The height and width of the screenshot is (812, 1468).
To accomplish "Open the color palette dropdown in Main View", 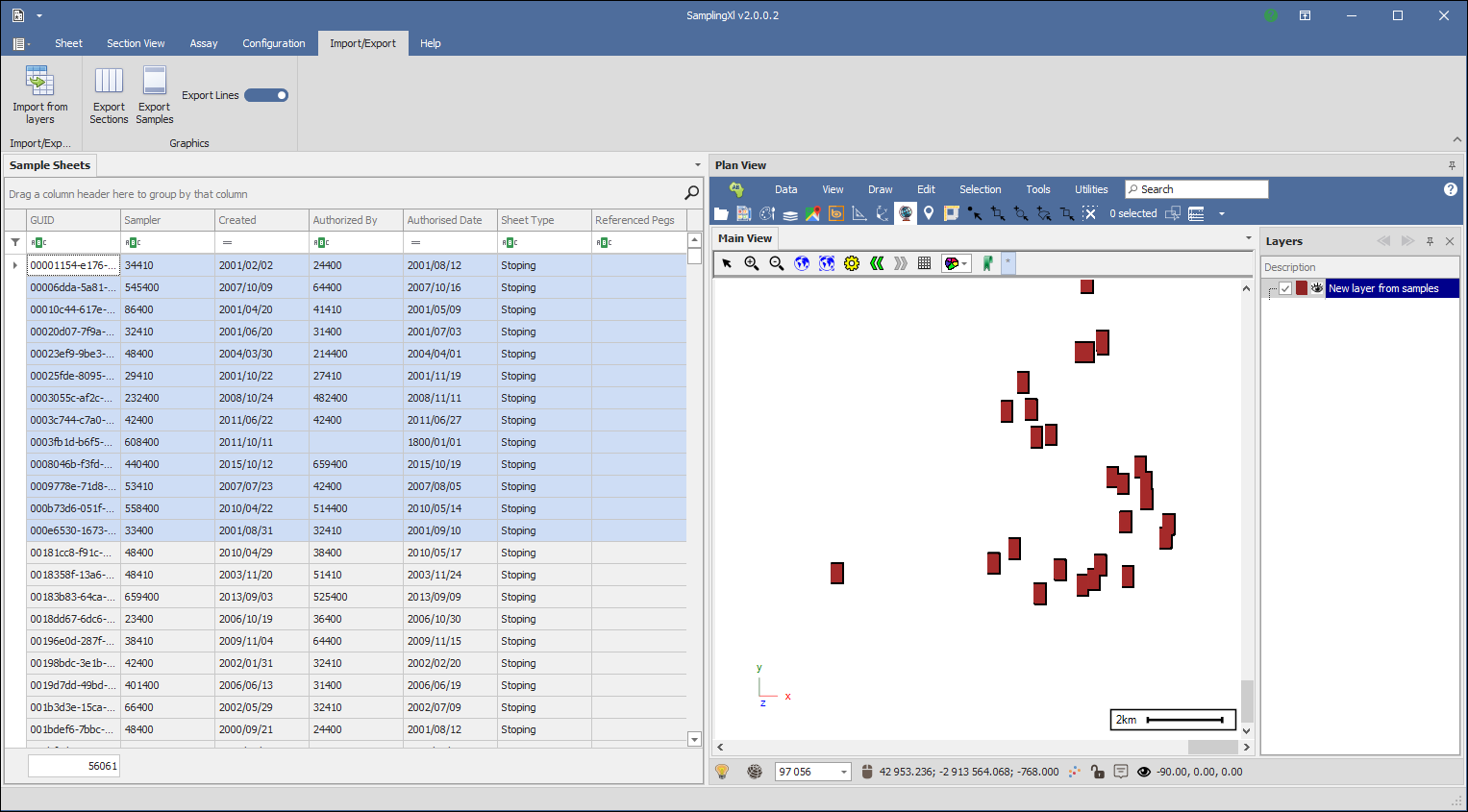I will 956,263.
